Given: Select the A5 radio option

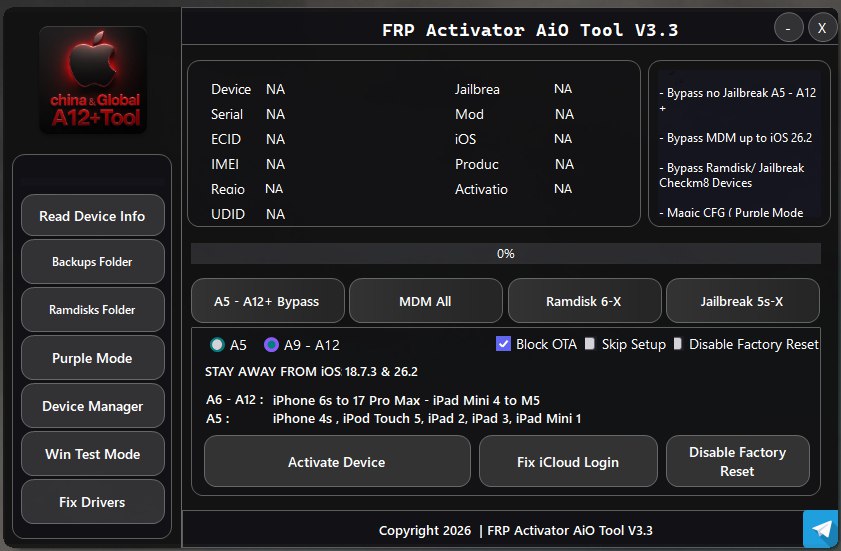Looking at the screenshot, I should coord(217,345).
